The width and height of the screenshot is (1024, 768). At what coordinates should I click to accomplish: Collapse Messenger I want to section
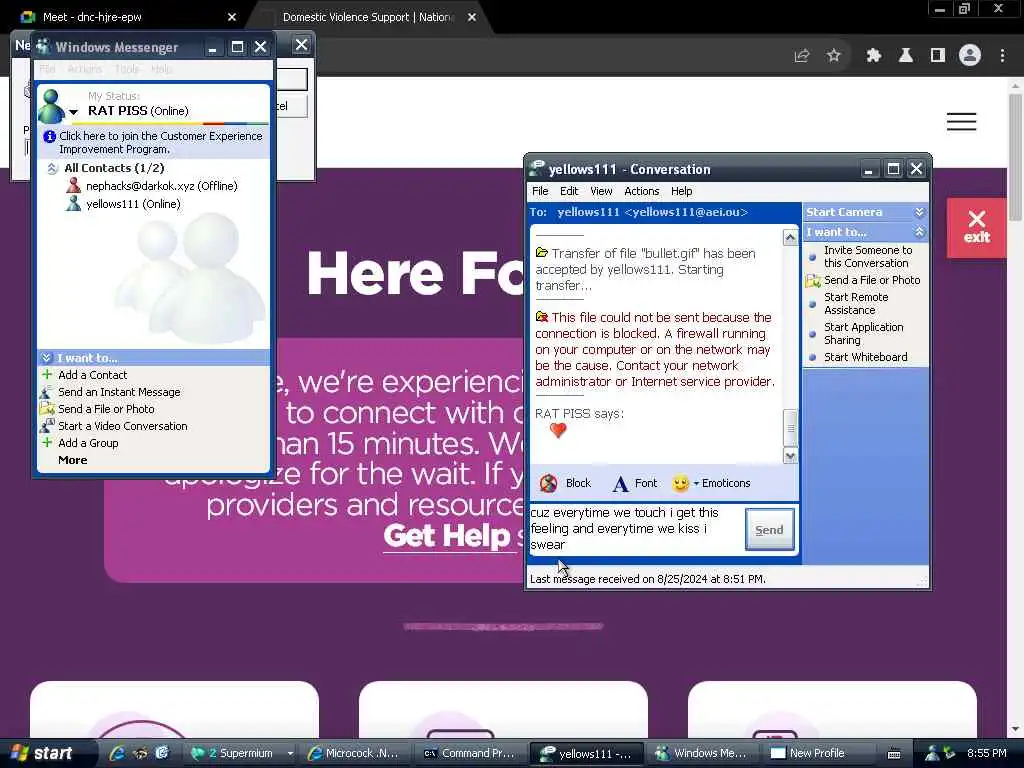click(x=46, y=358)
